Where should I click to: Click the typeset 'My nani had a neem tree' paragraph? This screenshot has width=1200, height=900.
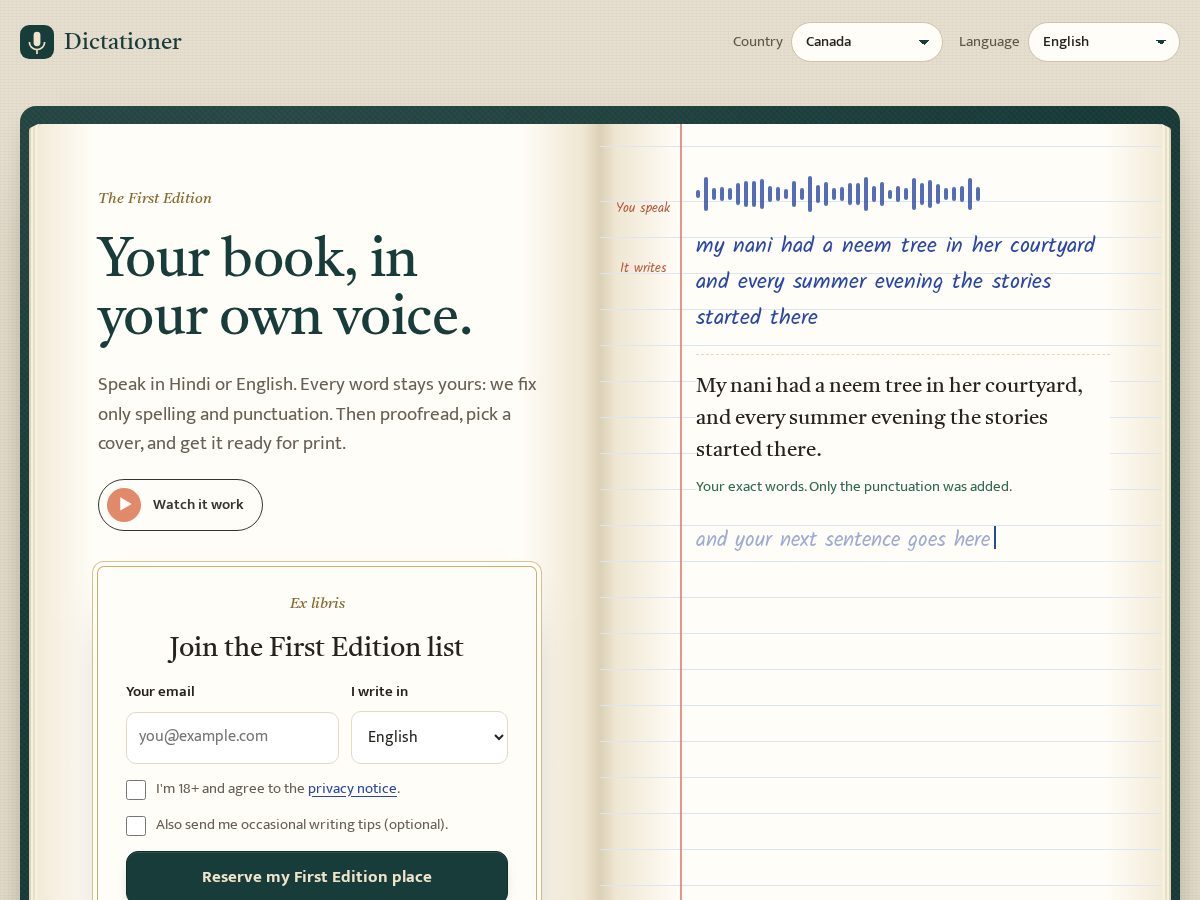pos(889,417)
